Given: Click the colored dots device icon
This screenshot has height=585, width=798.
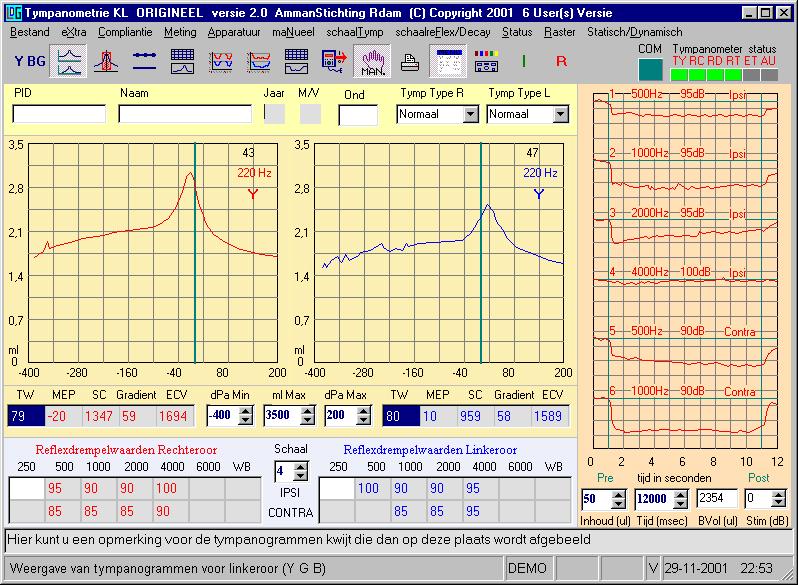Looking at the screenshot, I should (x=485, y=62).
